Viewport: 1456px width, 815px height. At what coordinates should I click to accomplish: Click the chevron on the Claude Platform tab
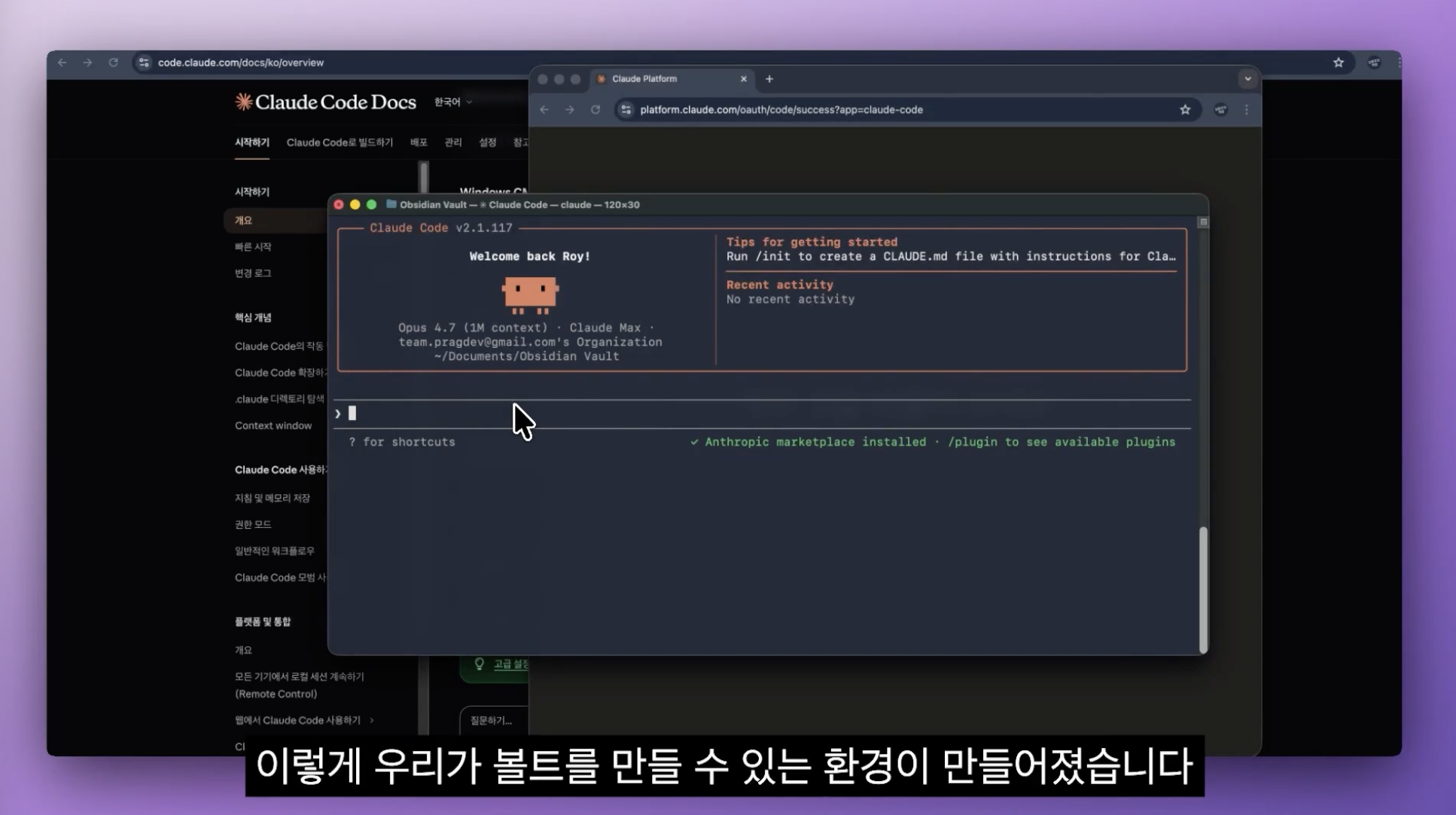click(1248, 78)
